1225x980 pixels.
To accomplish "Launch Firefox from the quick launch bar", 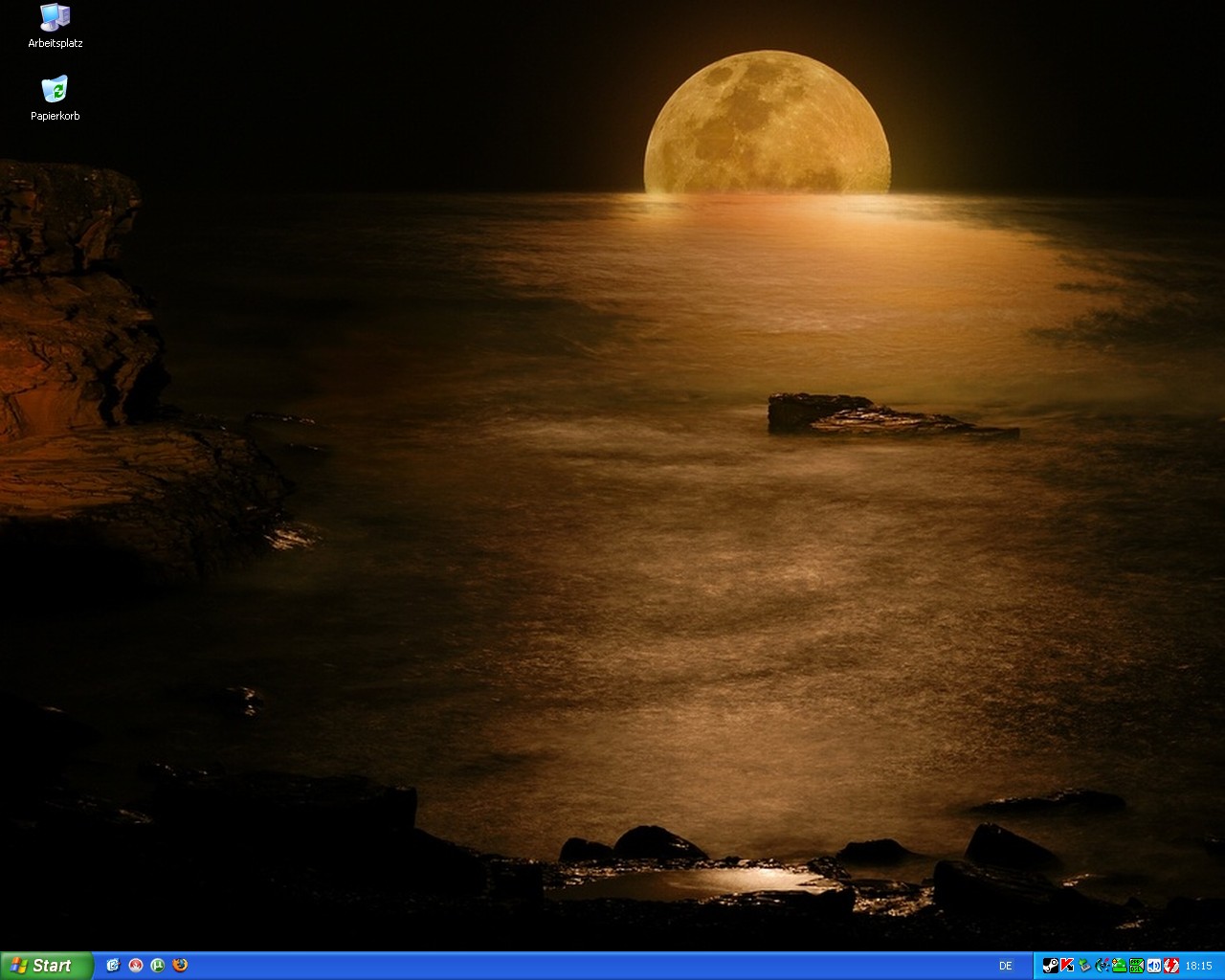I will pos(180,967).
